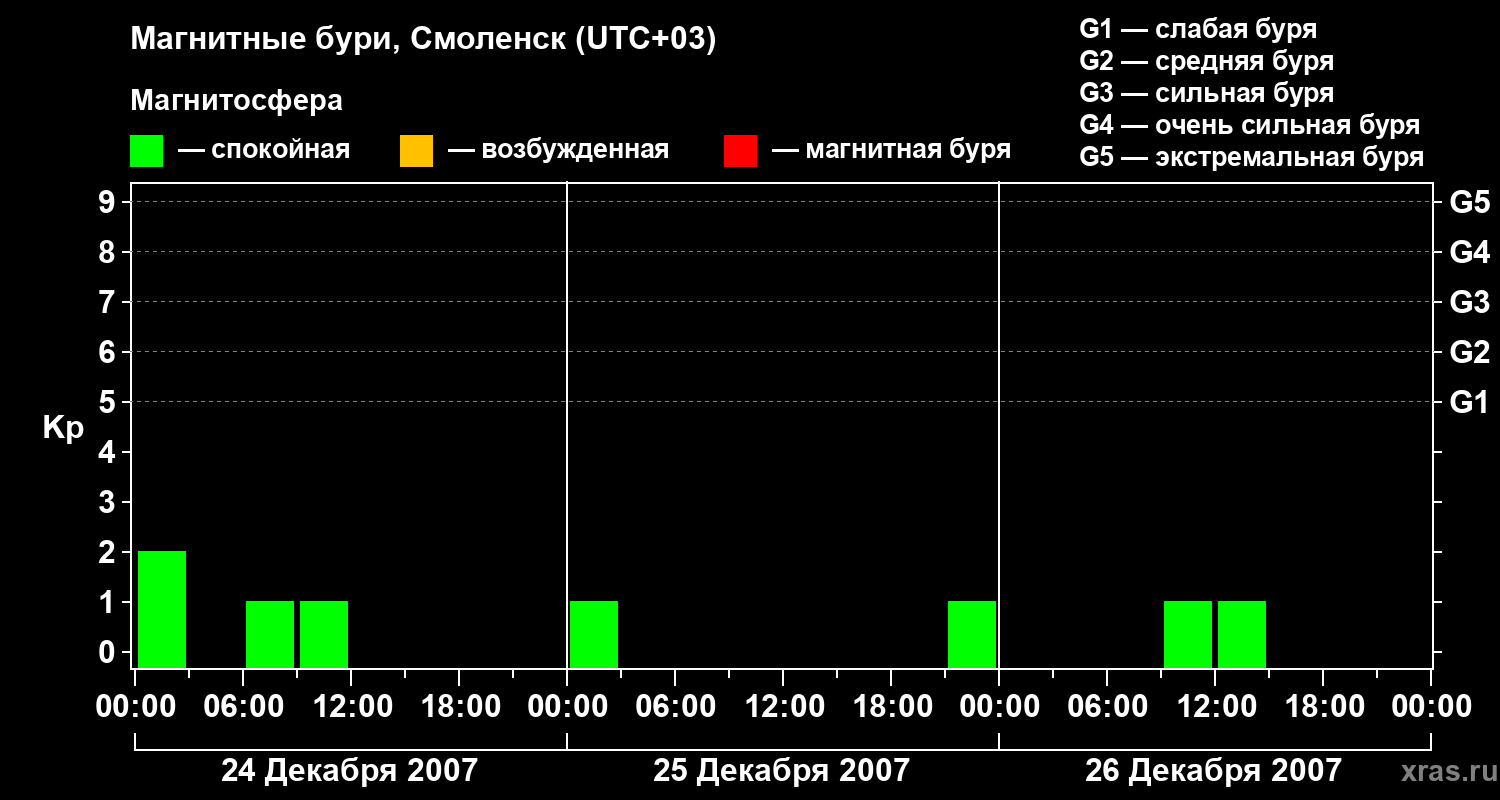Click the green 'спокойная' legend swatch
The width and height of the screenshot is (1500, 800).
[x=146, y=151]
